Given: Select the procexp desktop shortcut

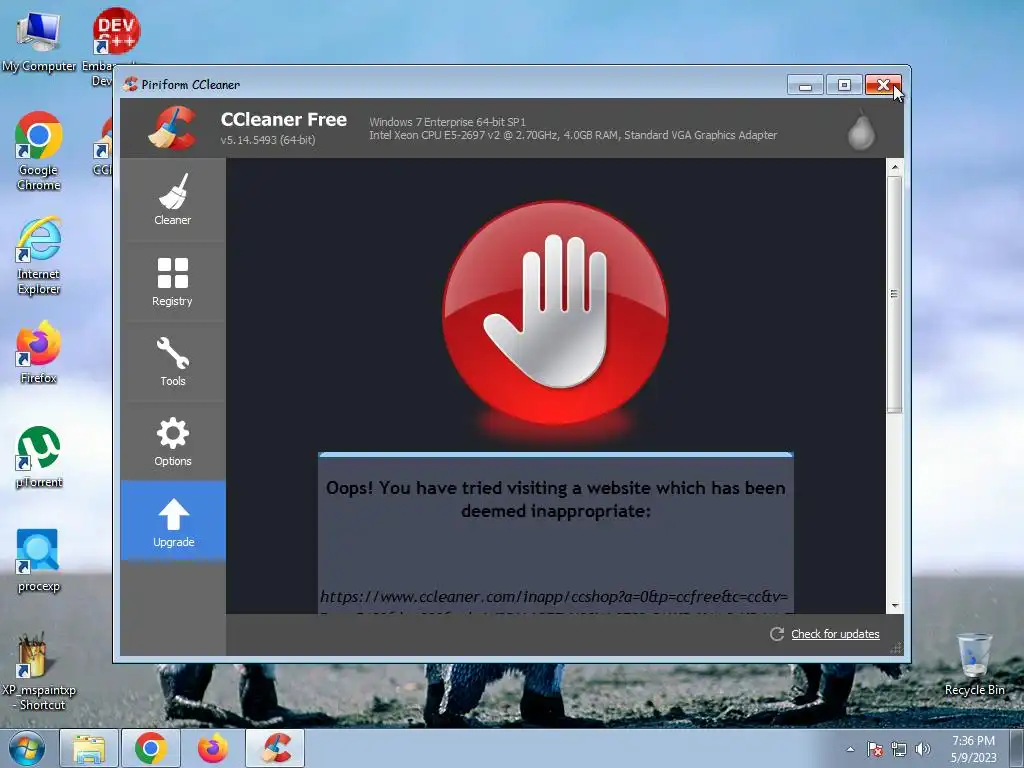Looking at the screenshot, I should click(x=39, y=560).
